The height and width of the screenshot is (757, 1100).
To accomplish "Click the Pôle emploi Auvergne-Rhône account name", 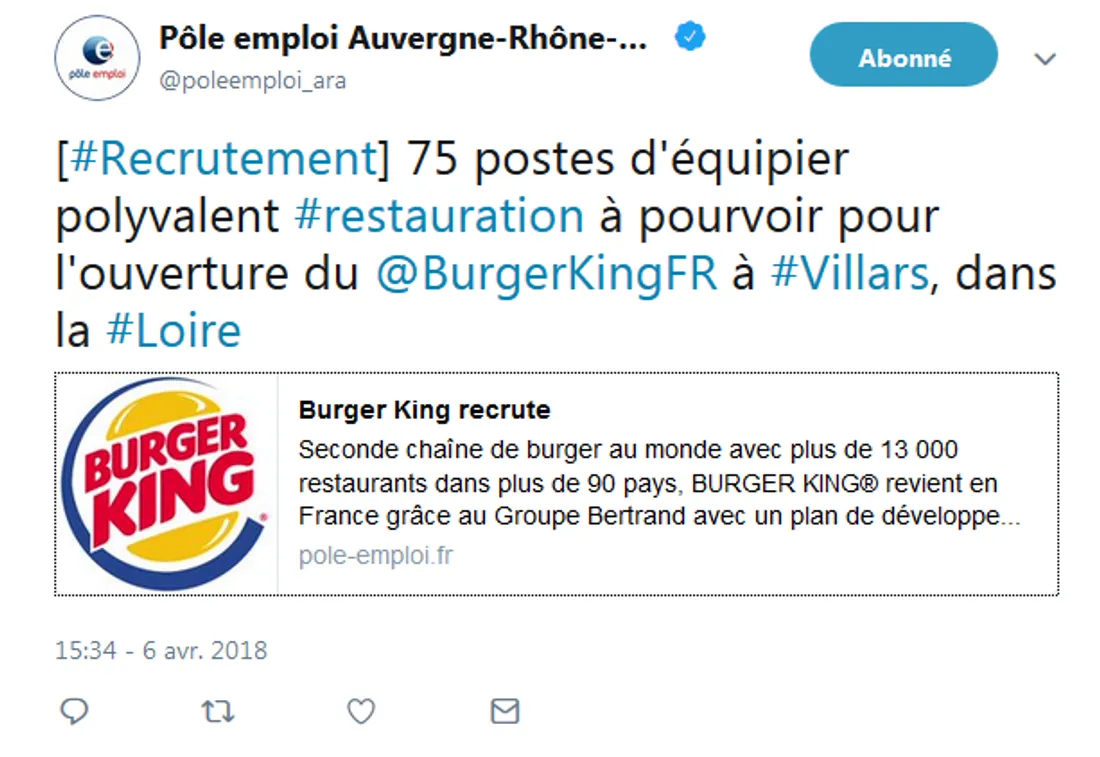I will tap(403, 38).
